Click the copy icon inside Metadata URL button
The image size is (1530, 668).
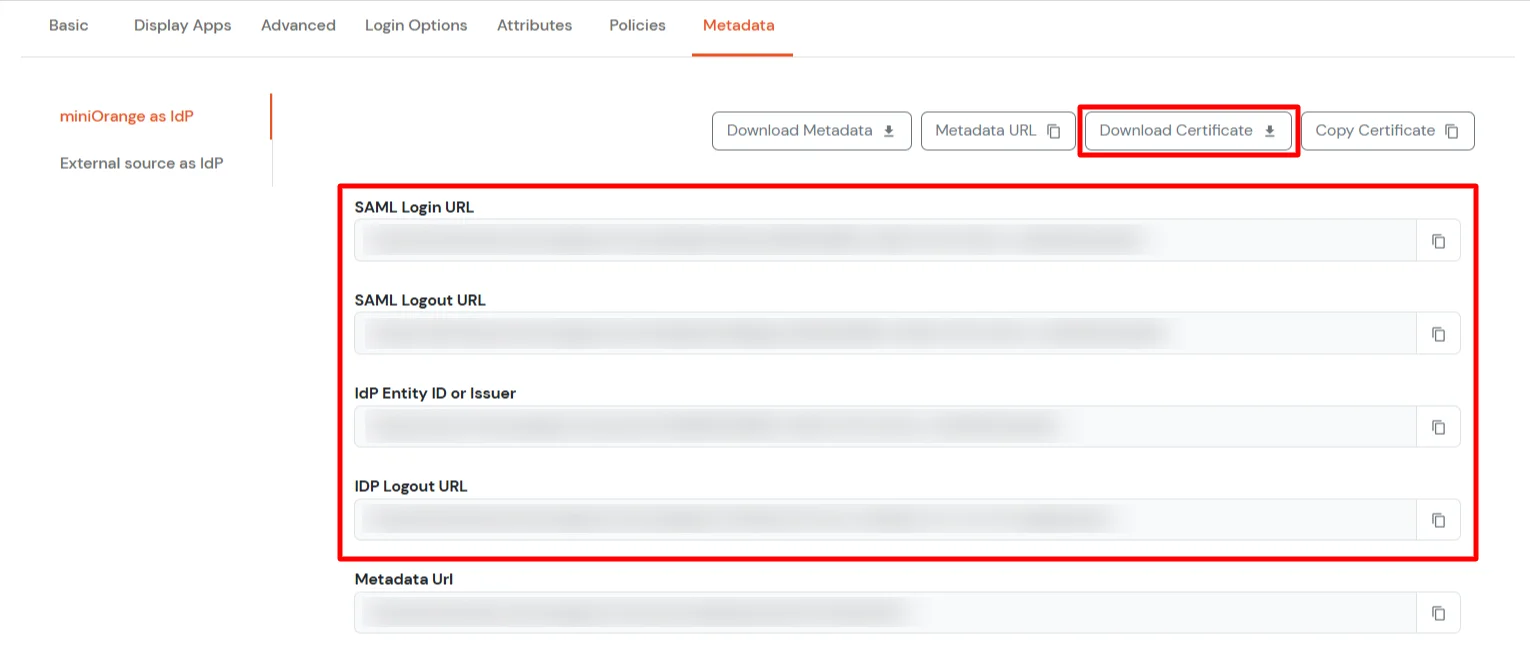[x=1055, y=130]
